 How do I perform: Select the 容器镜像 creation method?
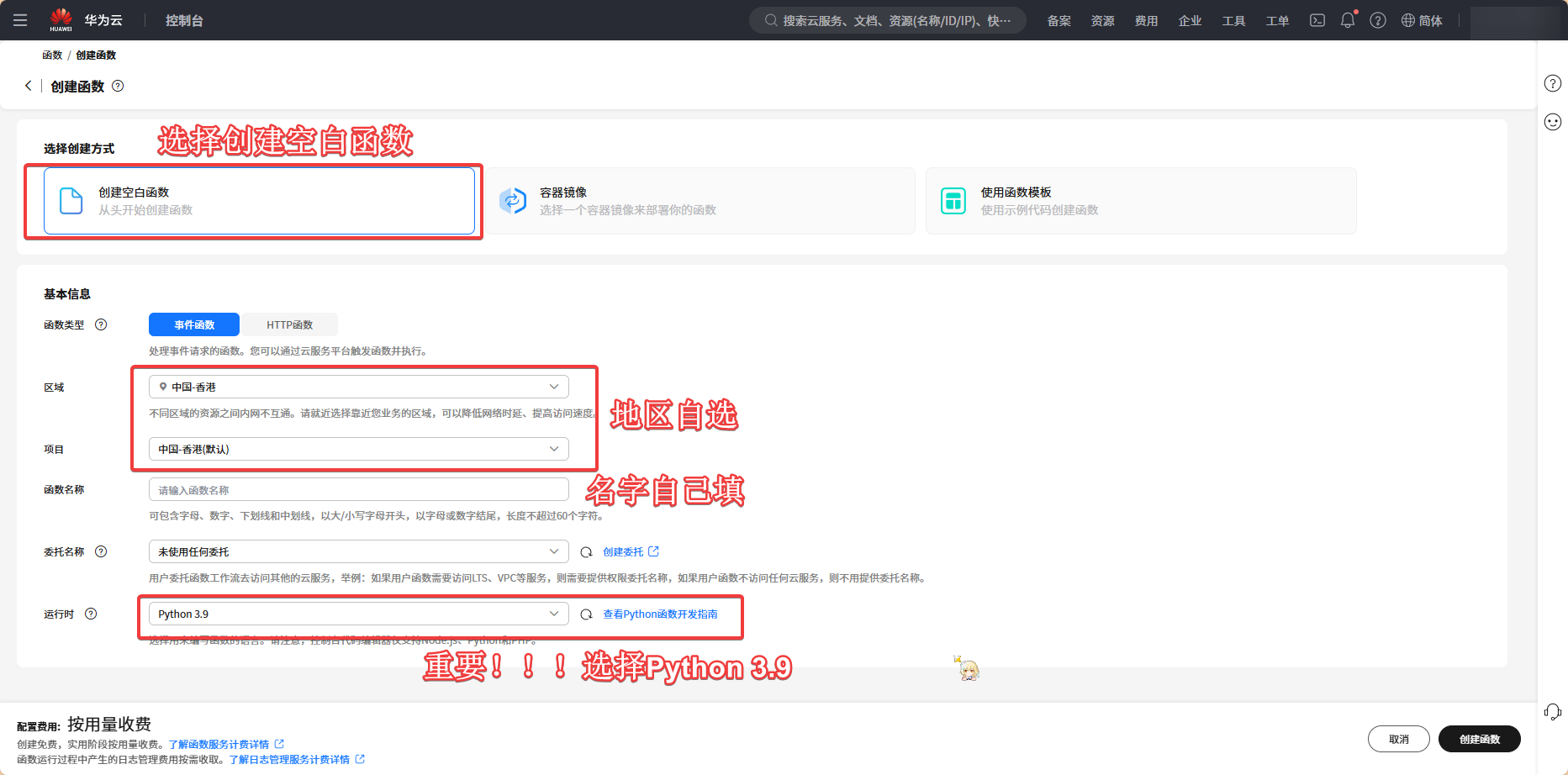pyautogui.click(x=701, y=201)
